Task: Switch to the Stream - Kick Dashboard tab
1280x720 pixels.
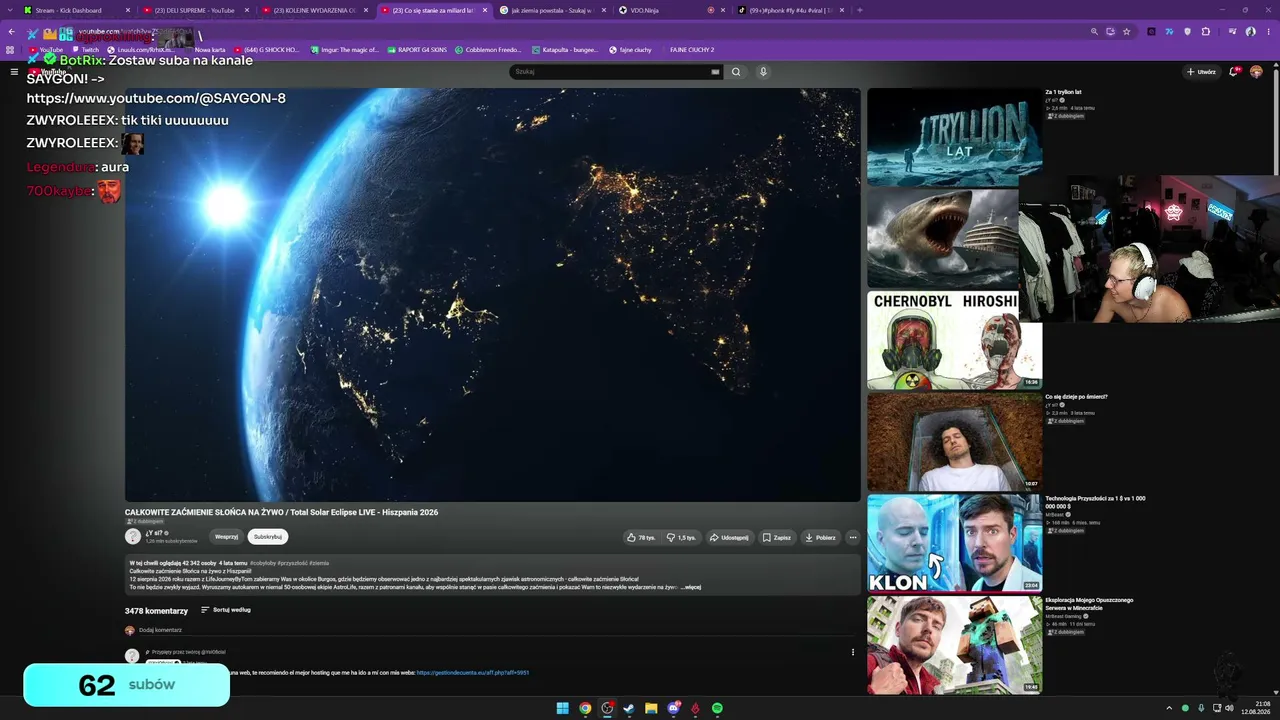Action: click(76, 10)
